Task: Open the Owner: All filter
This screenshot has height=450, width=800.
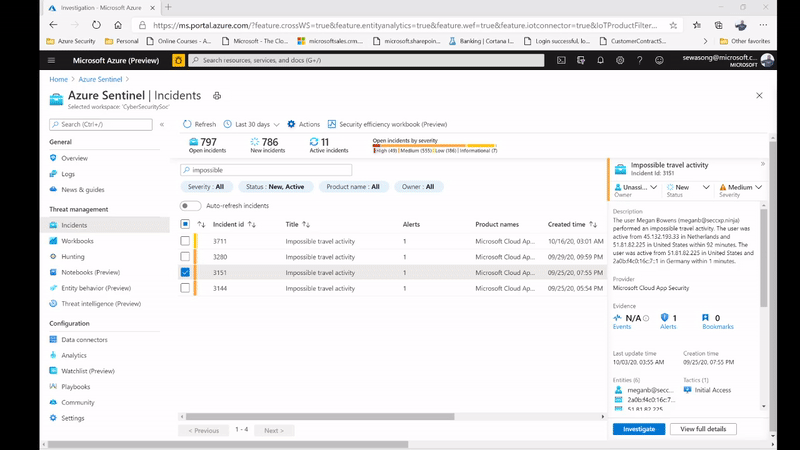Action: coord(418,187)
